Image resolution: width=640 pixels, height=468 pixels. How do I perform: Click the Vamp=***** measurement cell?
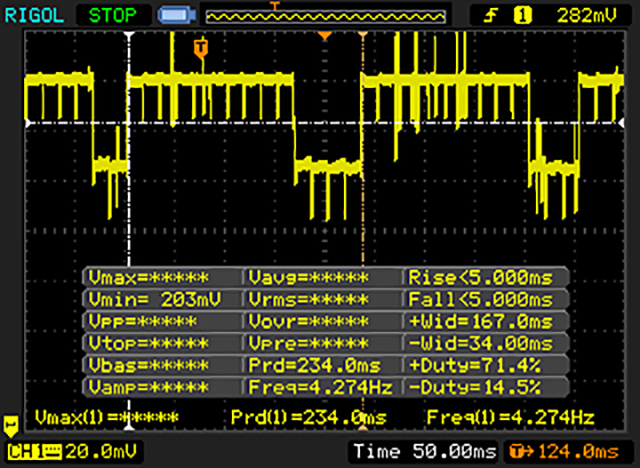coord(162,387)
